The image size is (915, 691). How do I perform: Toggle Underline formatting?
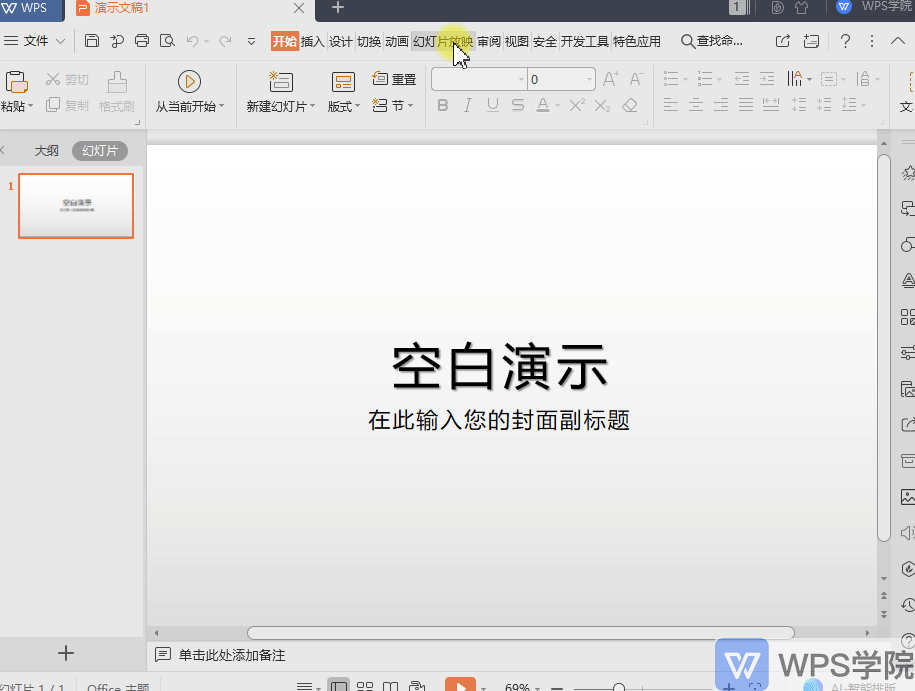tap(492, 105)
